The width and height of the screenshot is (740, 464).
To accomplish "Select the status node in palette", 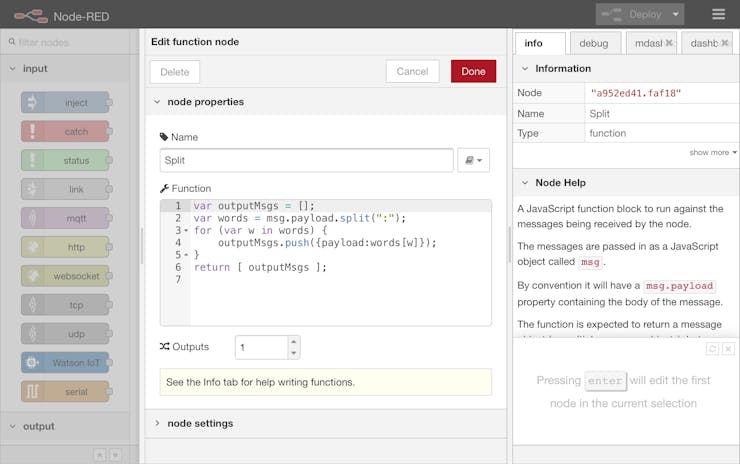I will (65, 160).
